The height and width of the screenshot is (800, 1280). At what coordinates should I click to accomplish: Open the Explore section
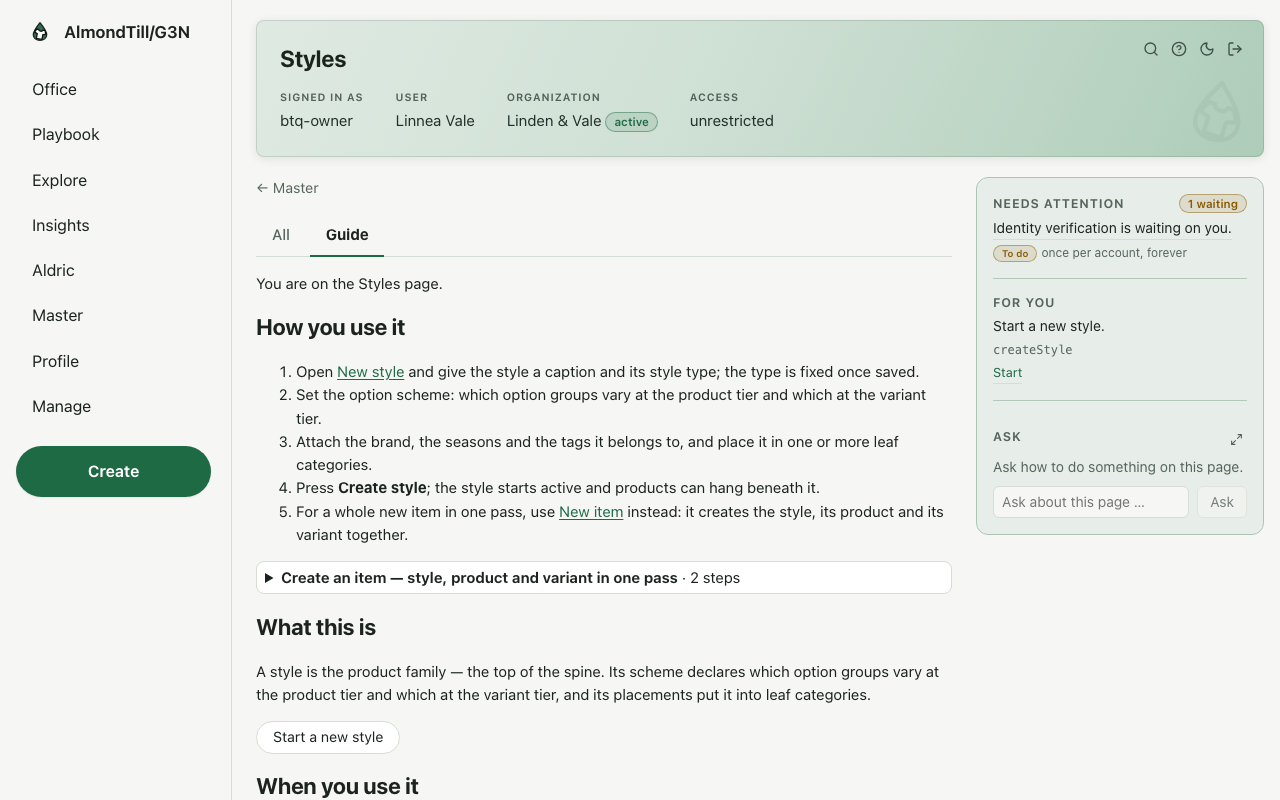pyautogui.click(x=59, y=180)
